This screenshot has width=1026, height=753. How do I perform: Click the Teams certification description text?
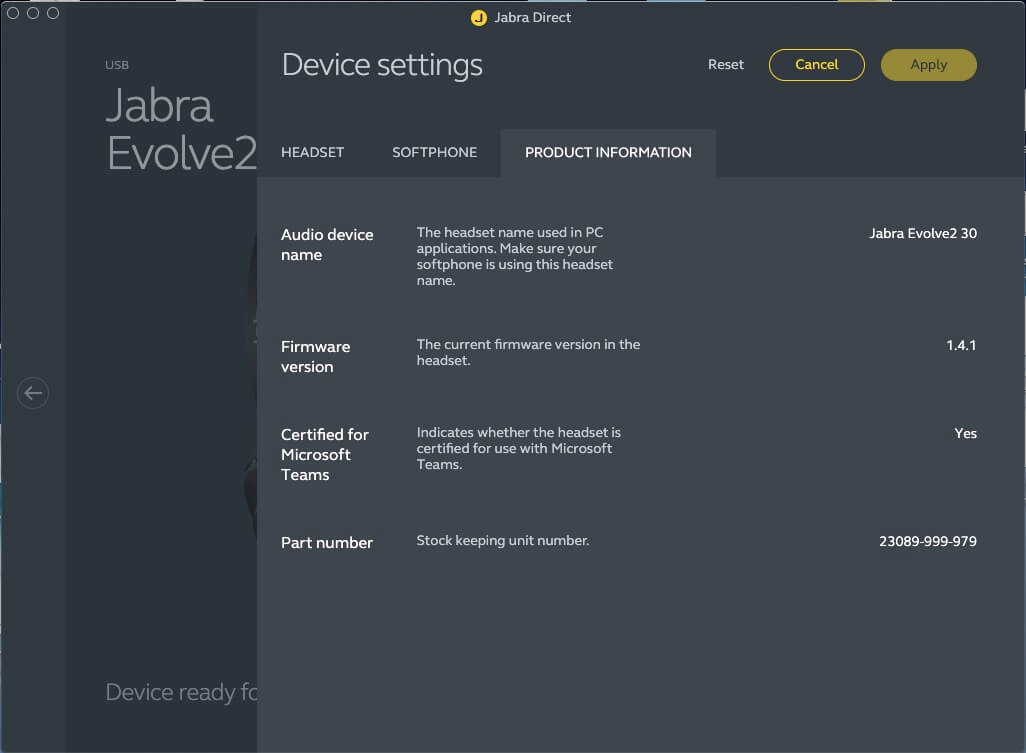(x=518, y=448)
